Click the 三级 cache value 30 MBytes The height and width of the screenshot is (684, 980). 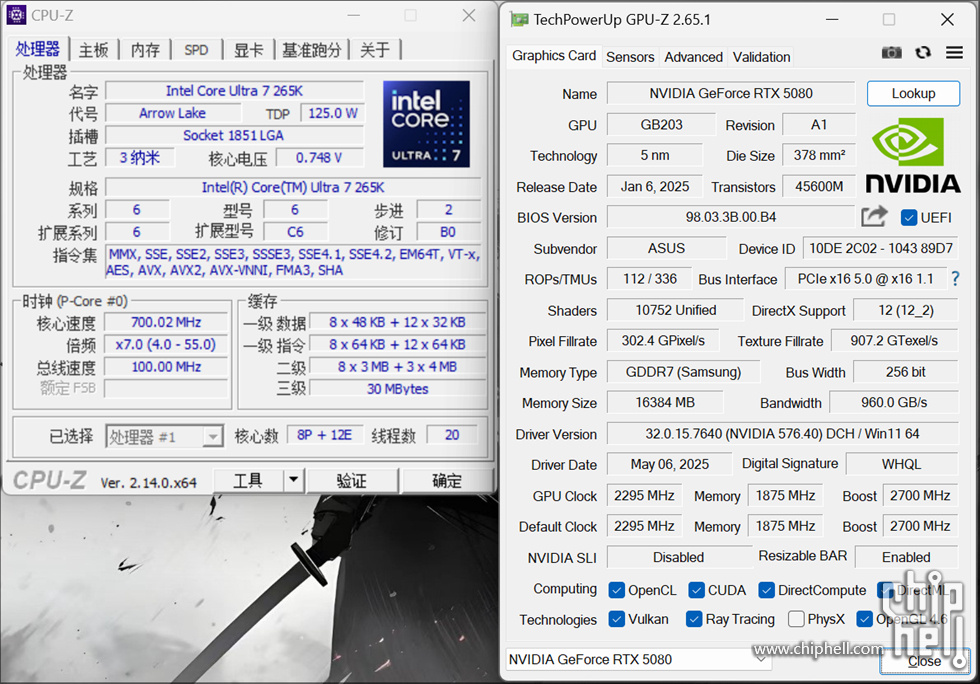(x=398, y=389)
